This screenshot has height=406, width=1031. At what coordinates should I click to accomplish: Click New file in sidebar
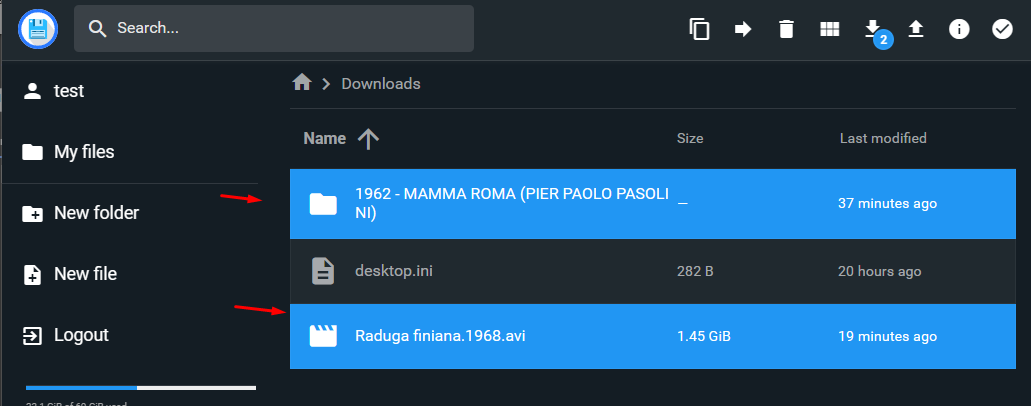pyautogui.click(x=85, y=274)
